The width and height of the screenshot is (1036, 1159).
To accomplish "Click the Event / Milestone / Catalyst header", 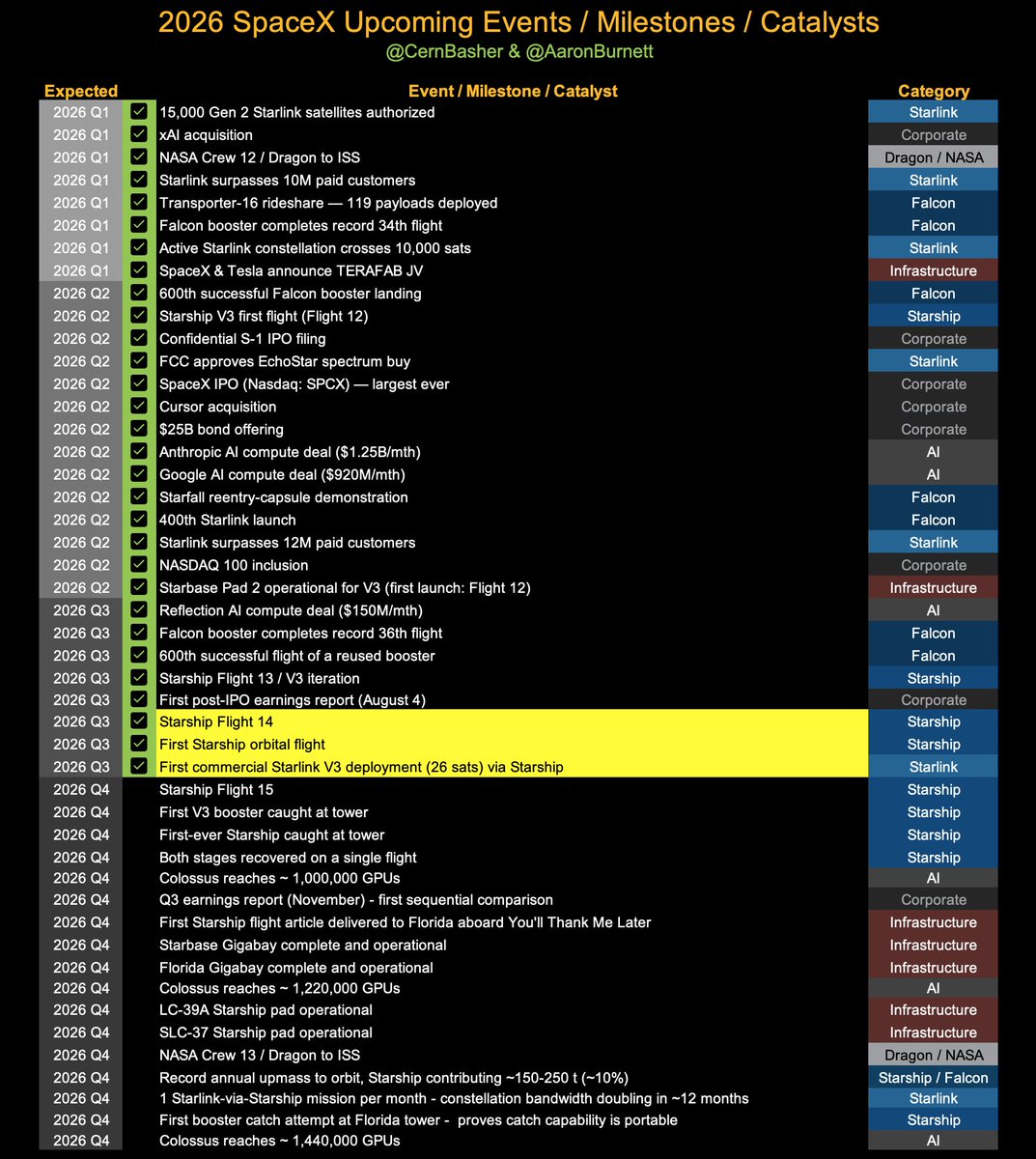I will [x=513, y=91].
